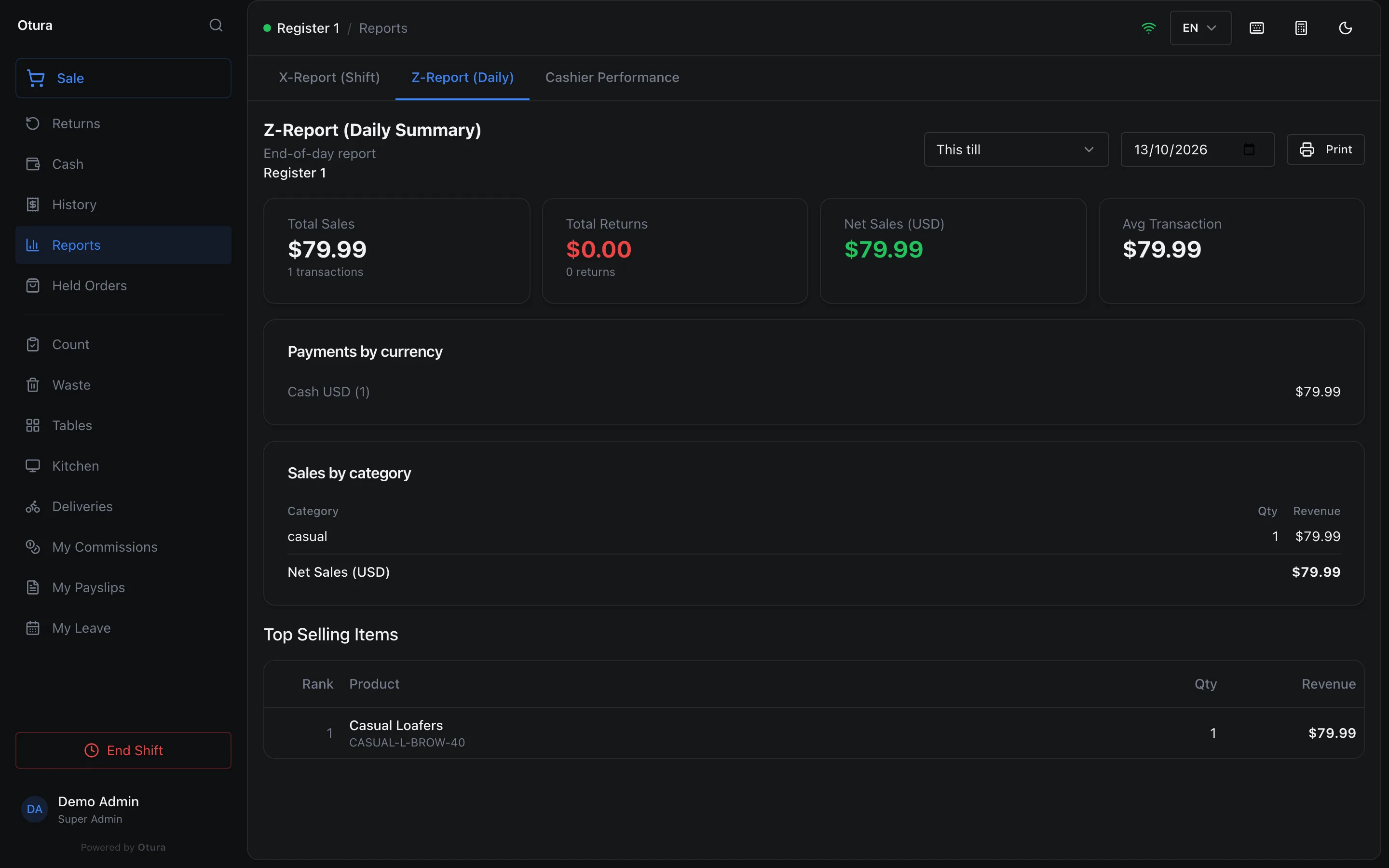Open Held Orders
This screenshot has width=1389, height=868.
[123, 285]
